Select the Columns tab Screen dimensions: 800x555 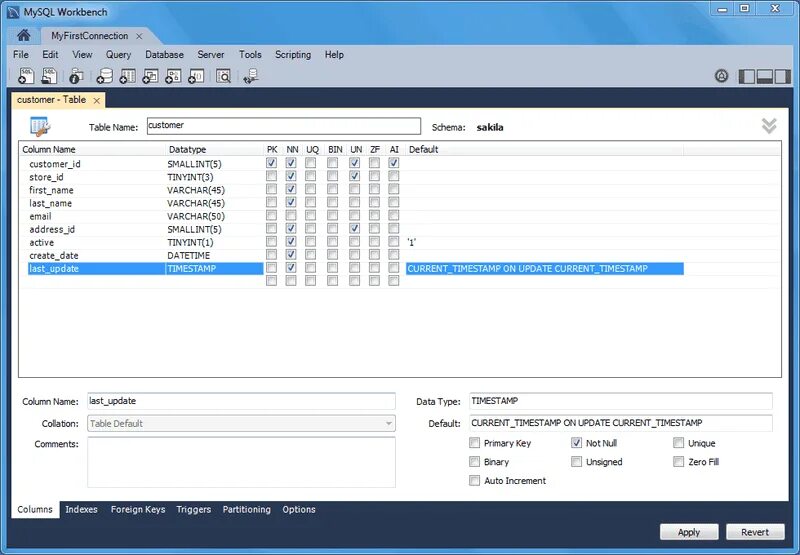point(35,510)
